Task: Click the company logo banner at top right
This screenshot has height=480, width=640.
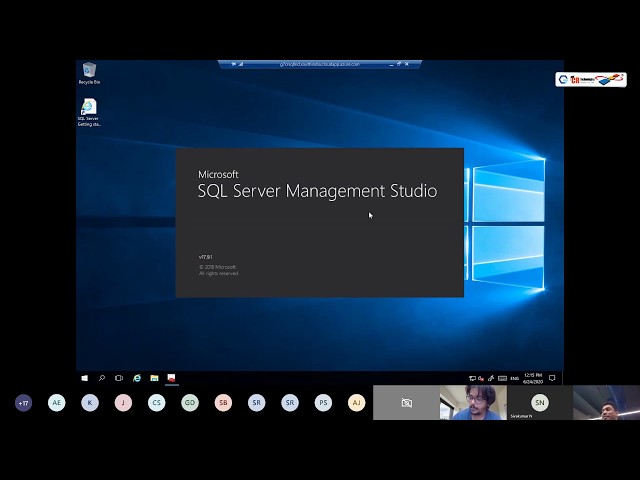Action: [x=591, y=80]
